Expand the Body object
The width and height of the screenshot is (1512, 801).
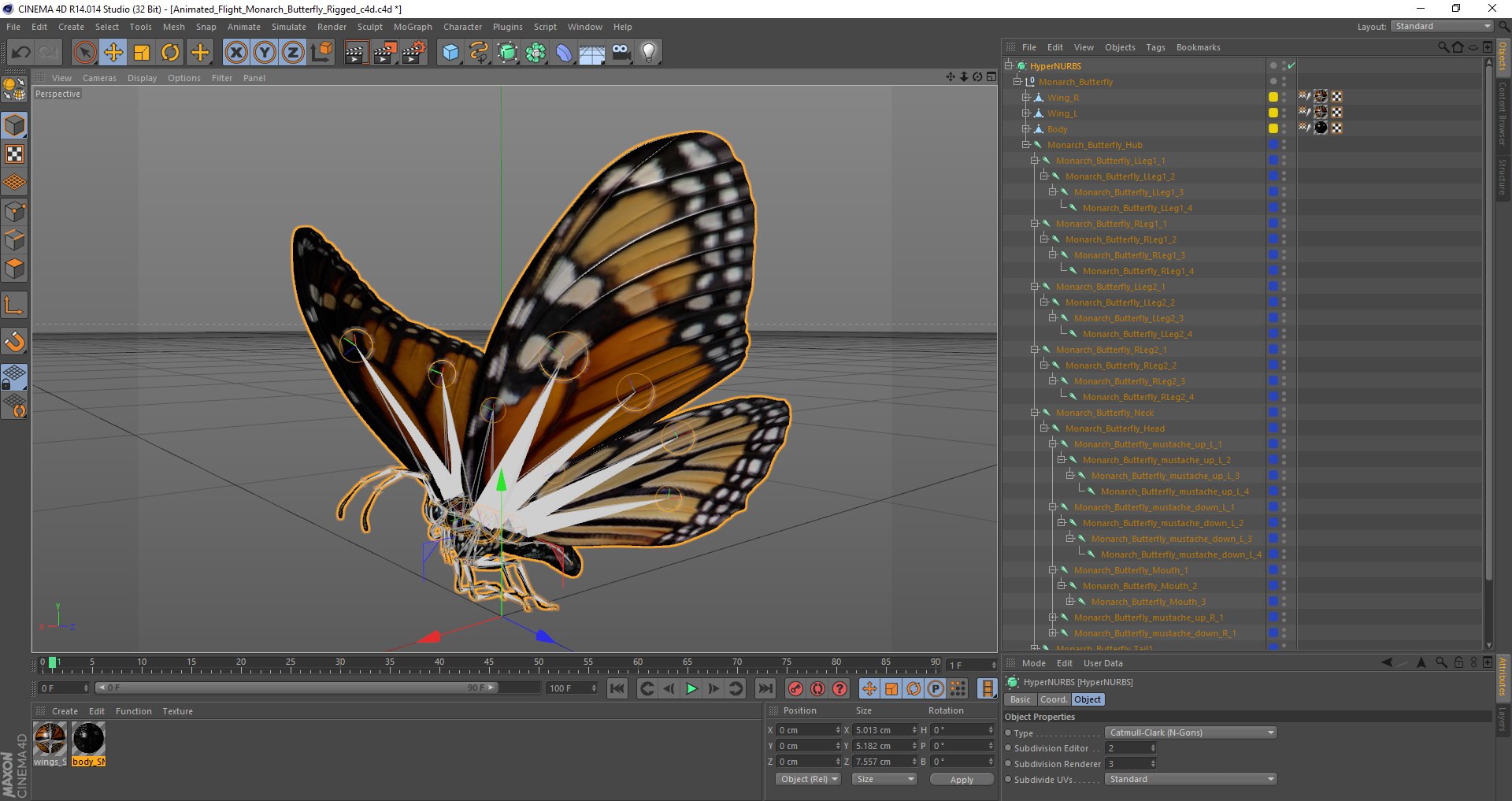[1026, 128]
